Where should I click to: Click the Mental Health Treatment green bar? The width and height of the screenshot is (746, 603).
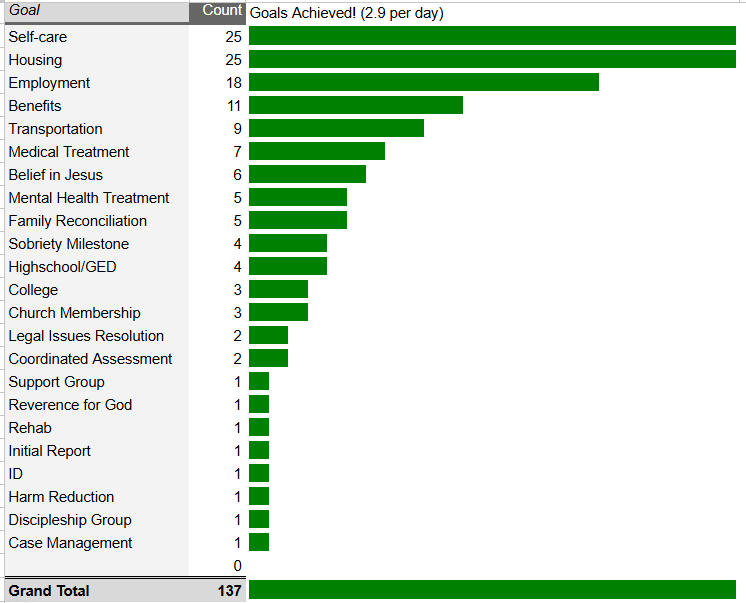point(298,197)
